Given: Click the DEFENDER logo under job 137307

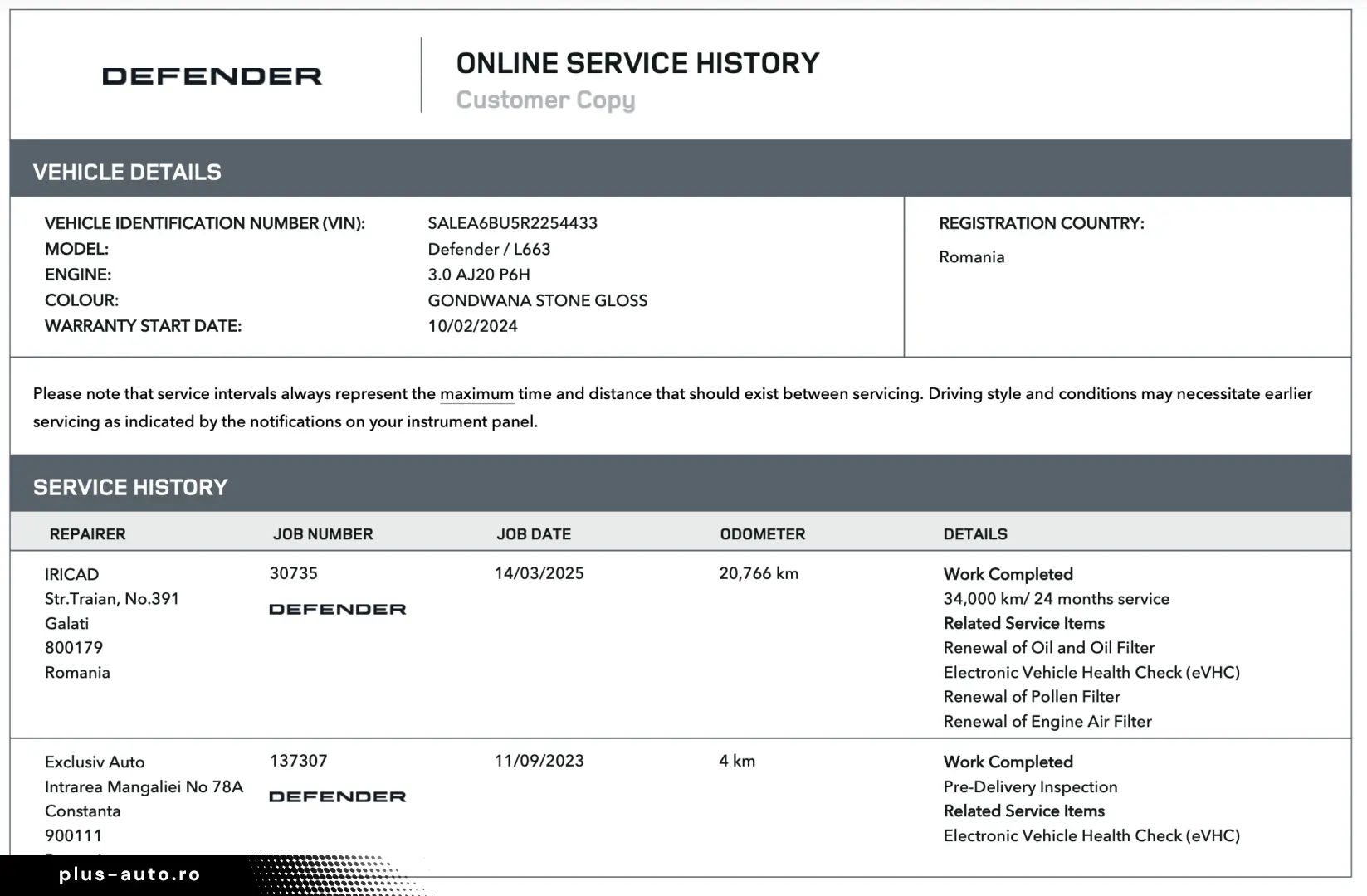Looking at the screenshot, I should [x=337, y=797].
